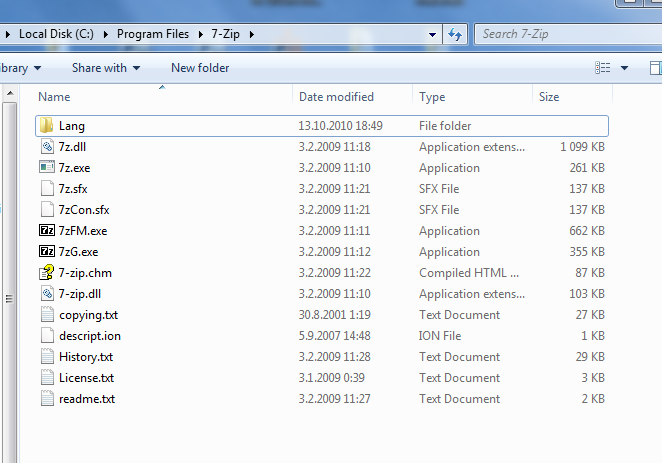Select the 7z.dll file icon
Viewport: 662px width, 463px height.
coord(47,147)
